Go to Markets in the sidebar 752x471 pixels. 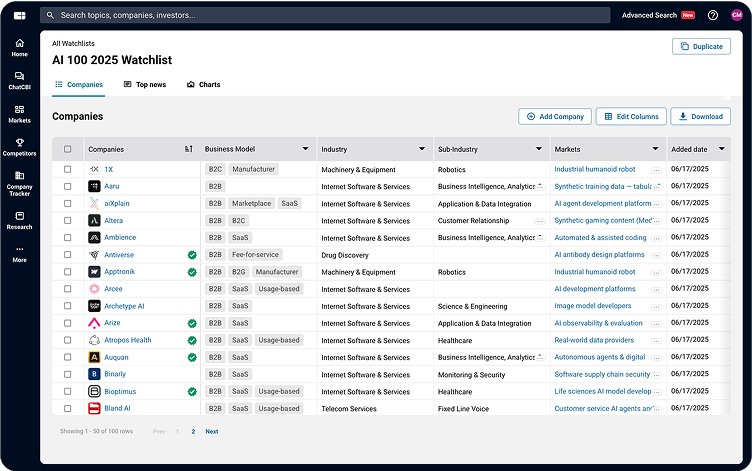point(19,113)
